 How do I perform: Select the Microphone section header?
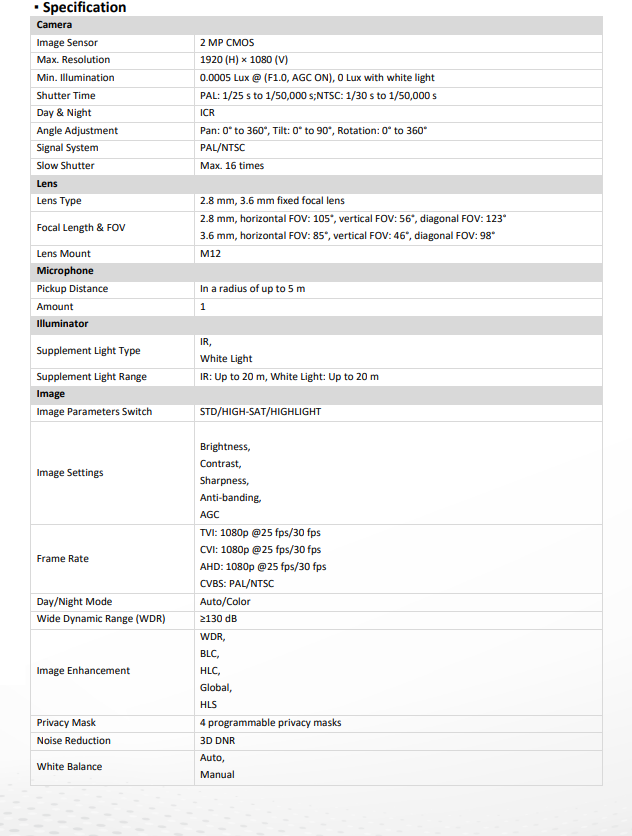tap(317, 271)
